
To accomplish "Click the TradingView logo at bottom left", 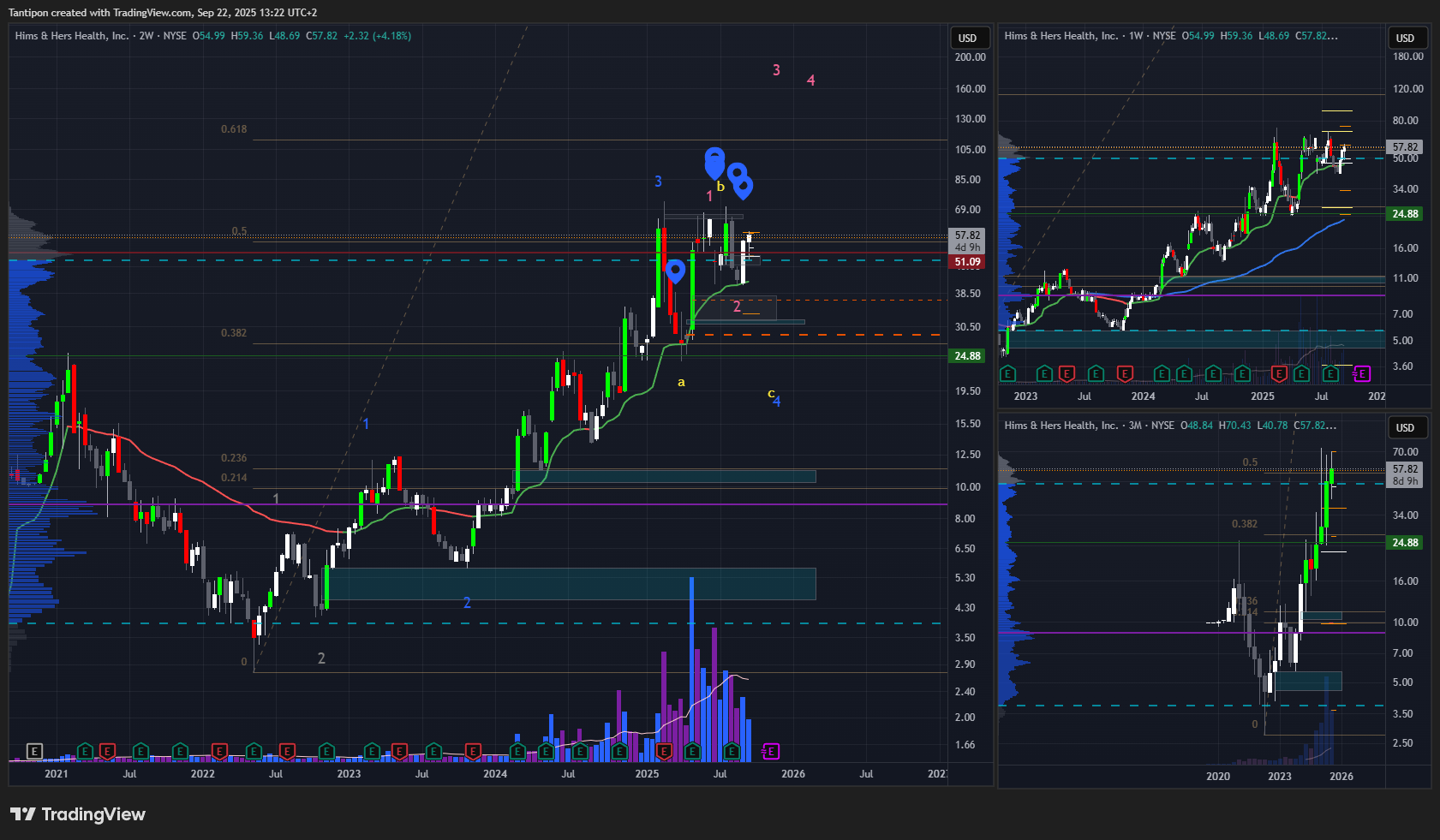I will coord(78,814).
